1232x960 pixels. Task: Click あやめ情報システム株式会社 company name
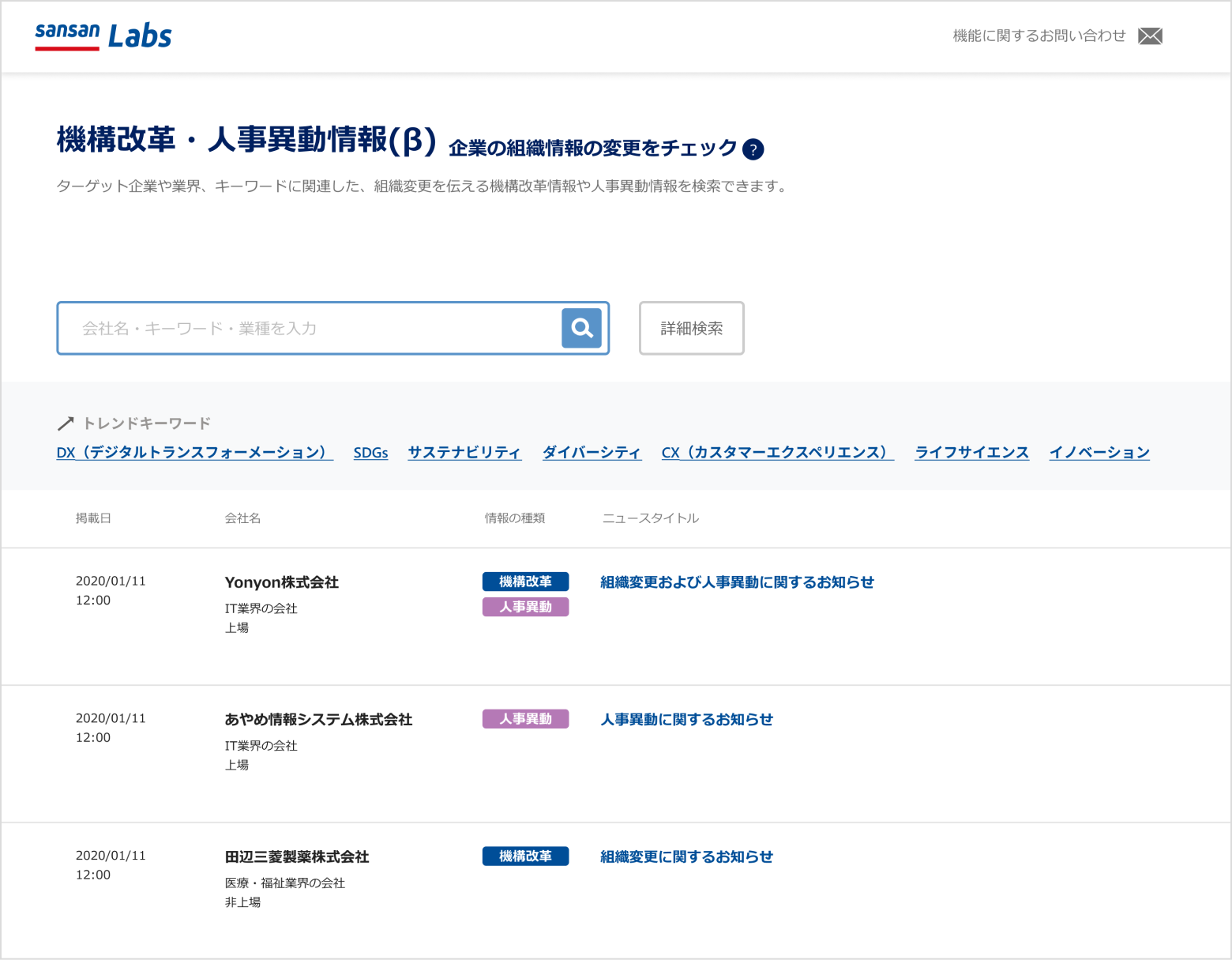click(x=318, y=720)
